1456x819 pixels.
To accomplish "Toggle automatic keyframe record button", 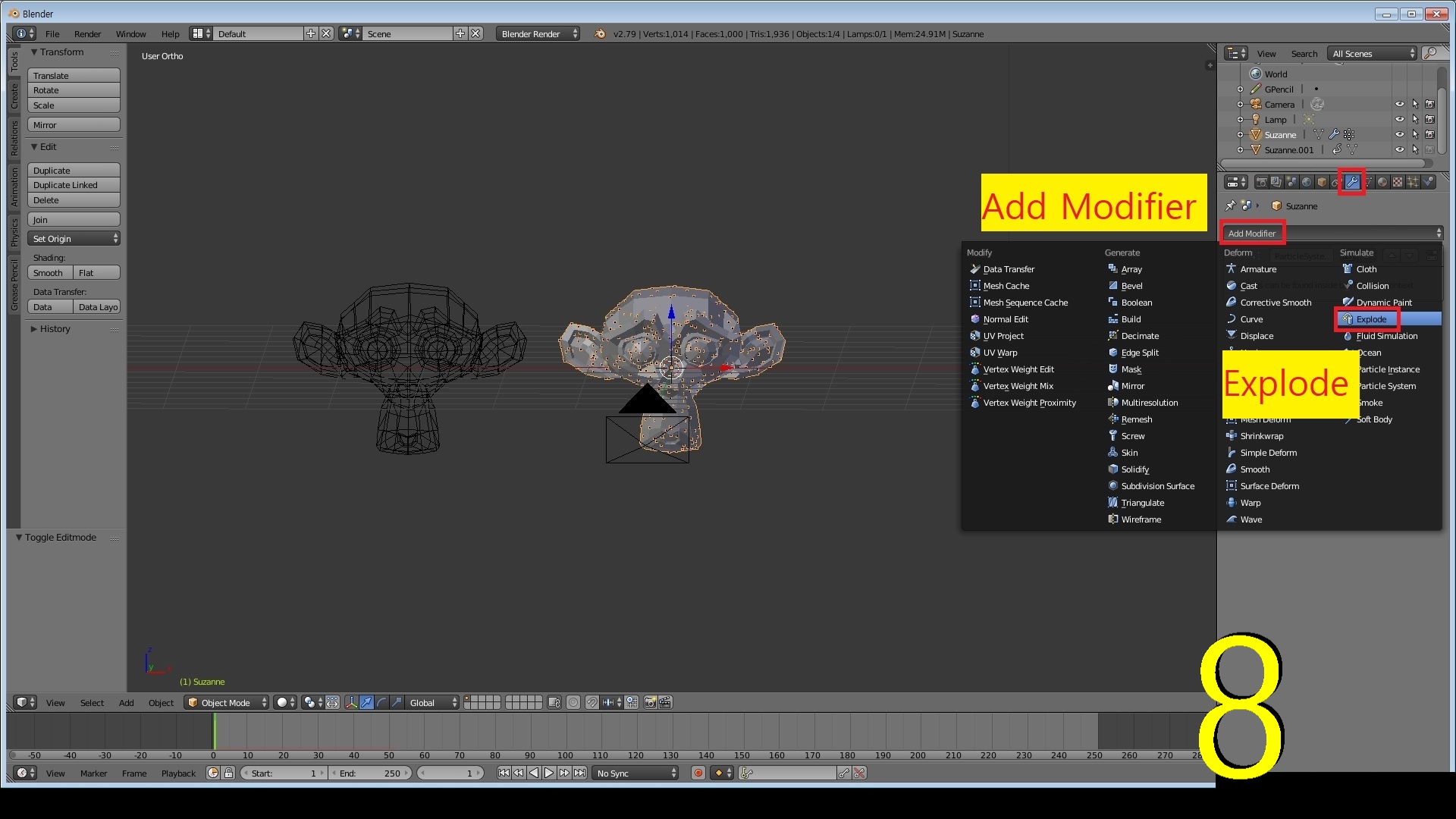I will [x=698, y=773].
